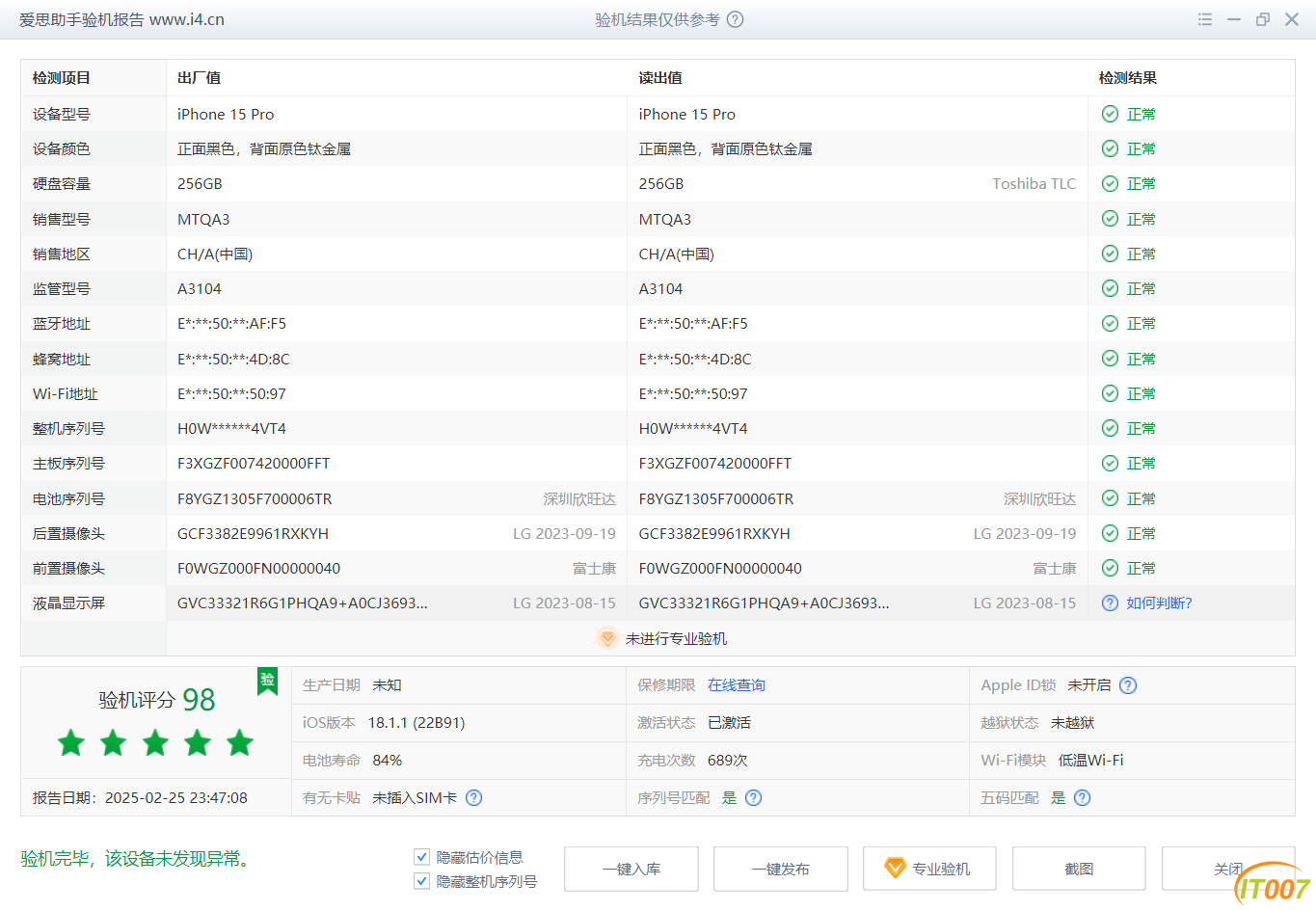
Task: Click green check icon in 前置摄像头 row
Action: [x=1110, y=568]
